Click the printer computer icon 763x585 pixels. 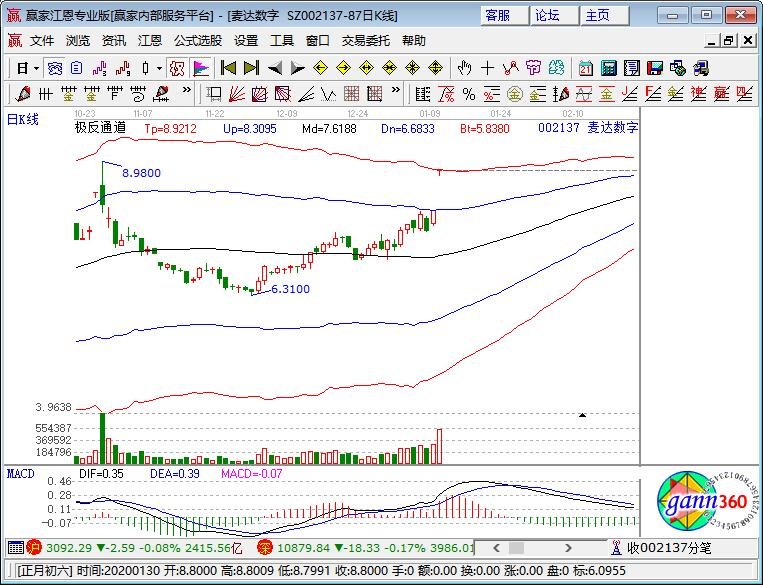(x=701, y=68)
